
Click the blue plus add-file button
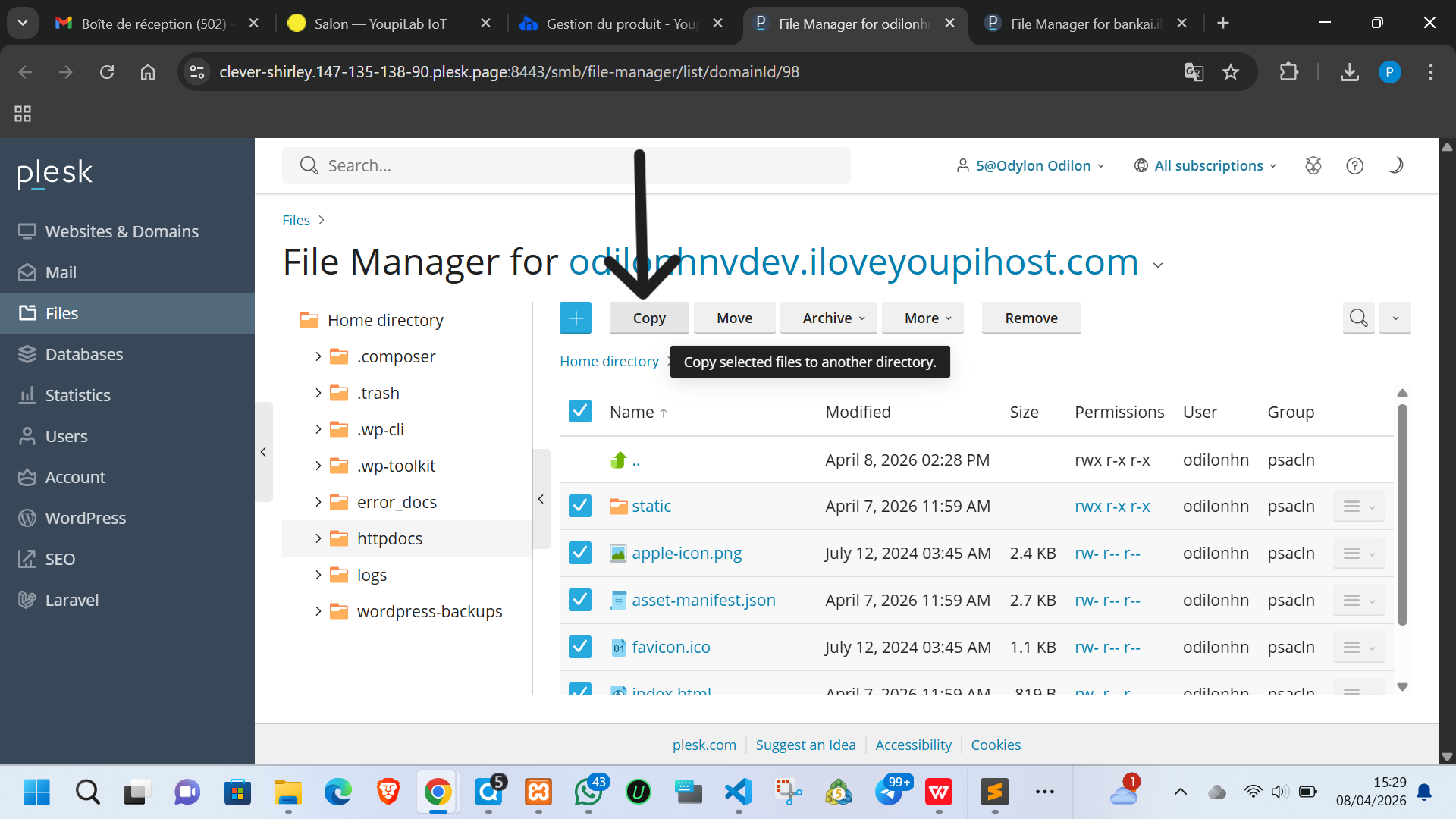(576, 318)
